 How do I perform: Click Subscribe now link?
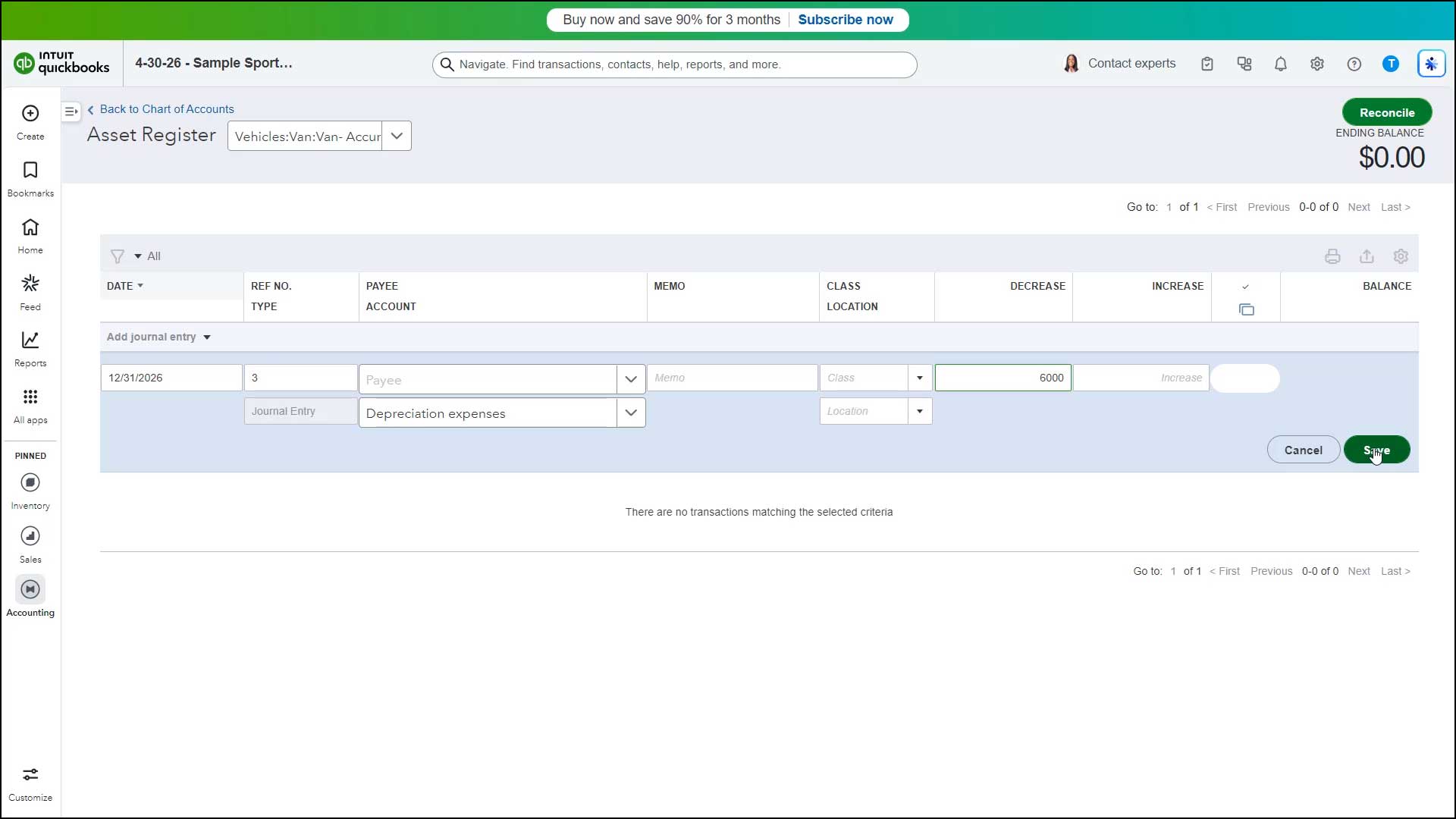point(845,20)
